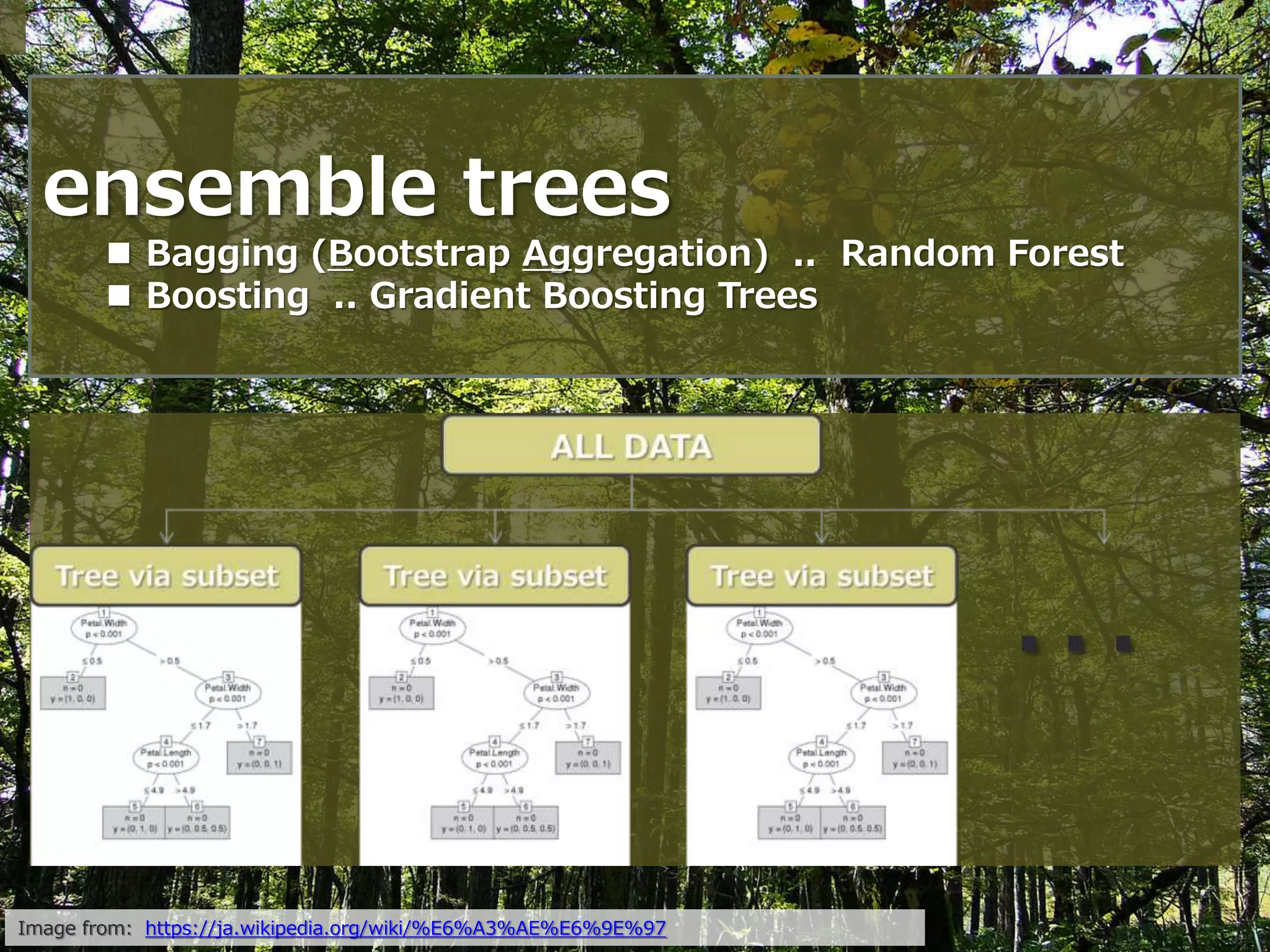
Task: Click Bootstrap Aggregation text in first bullet
Action: (x=540, y=253)
